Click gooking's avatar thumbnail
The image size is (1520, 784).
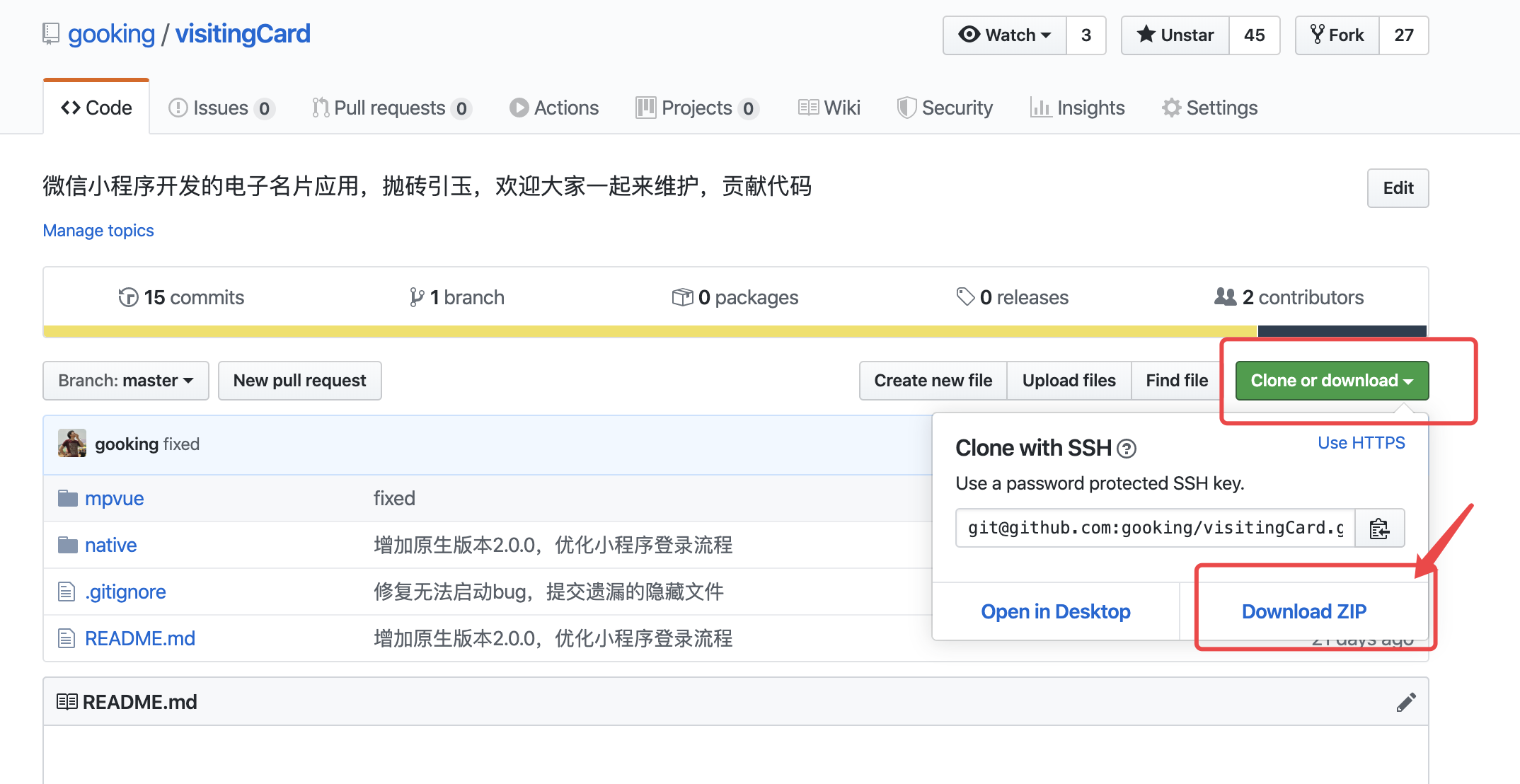click(x=72, y=444)
